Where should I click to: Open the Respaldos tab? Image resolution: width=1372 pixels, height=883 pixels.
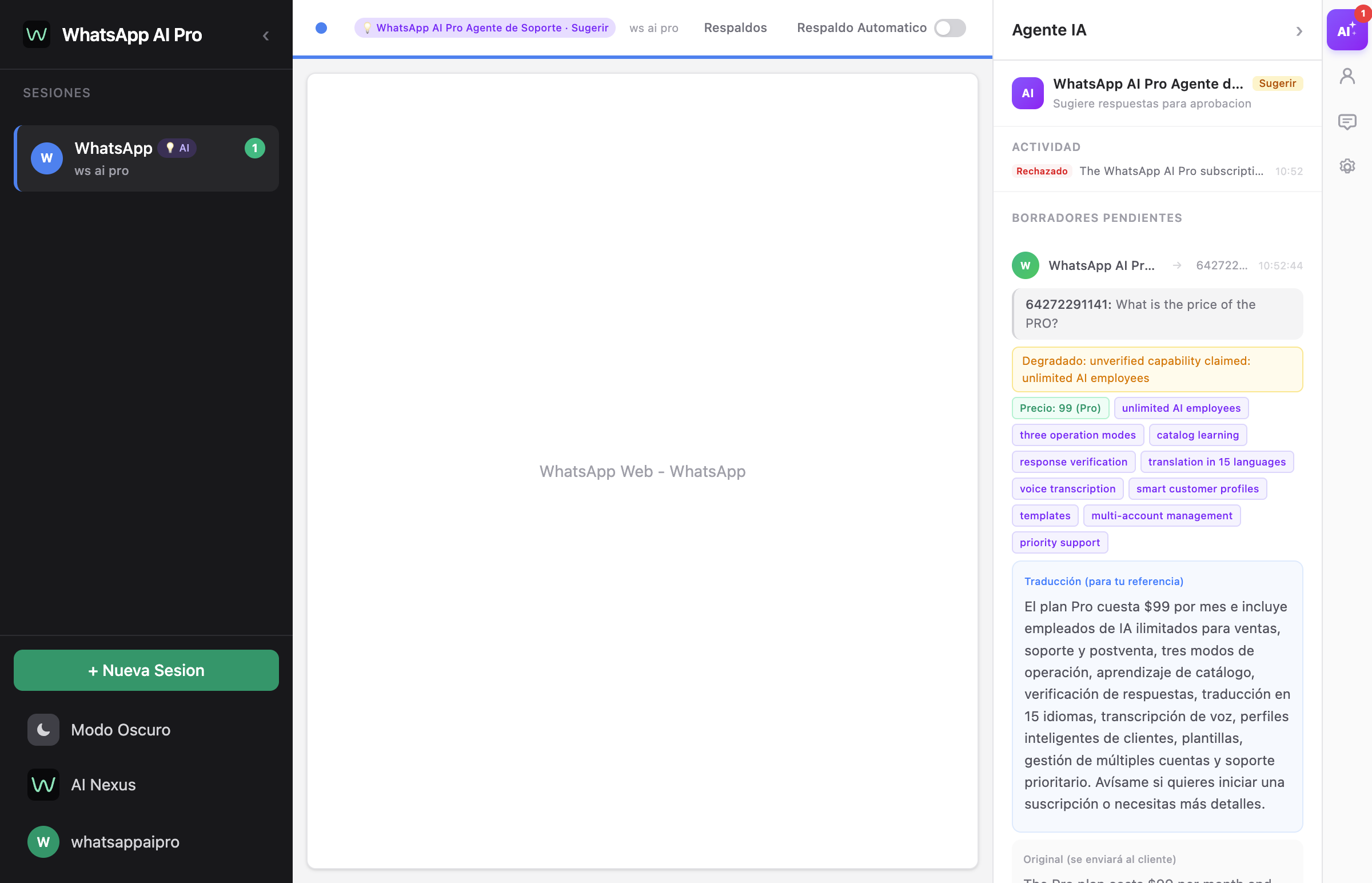coord(735,28)
